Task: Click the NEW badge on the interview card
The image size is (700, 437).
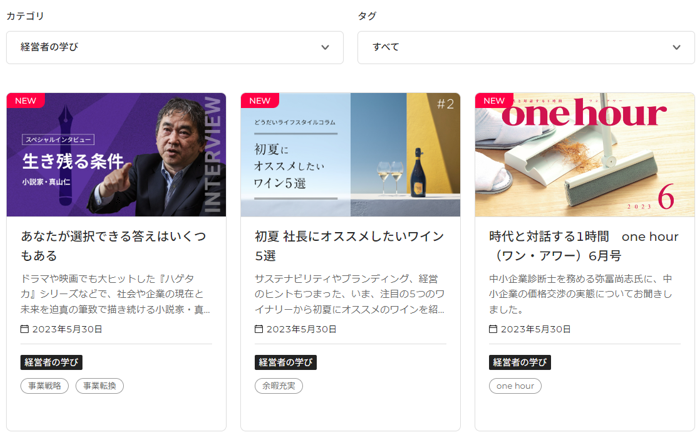Action: (x=25, y=101)
